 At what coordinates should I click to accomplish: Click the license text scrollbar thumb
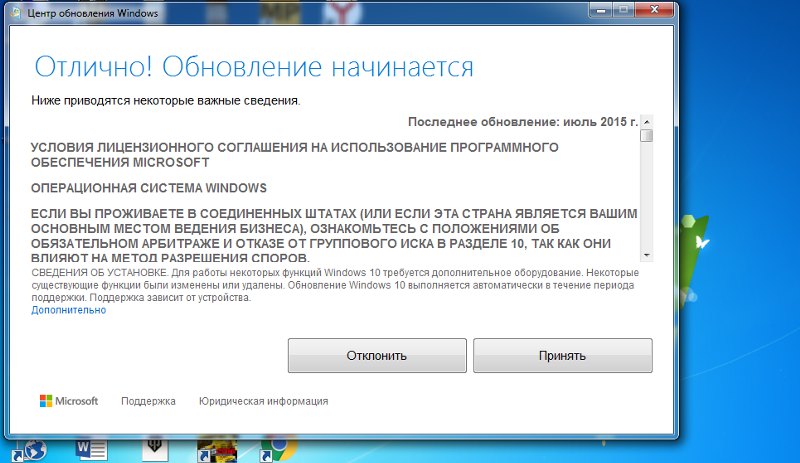click(x=646, y=136)
